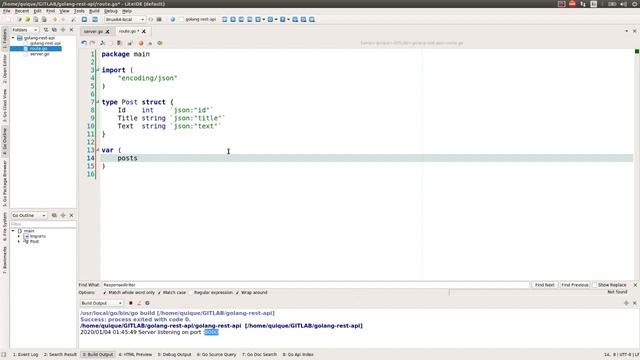Image resolution: width=640 pixels, height=360 pixels.
Task: Click the clear output broom icon
Action: tap(139, 303)
